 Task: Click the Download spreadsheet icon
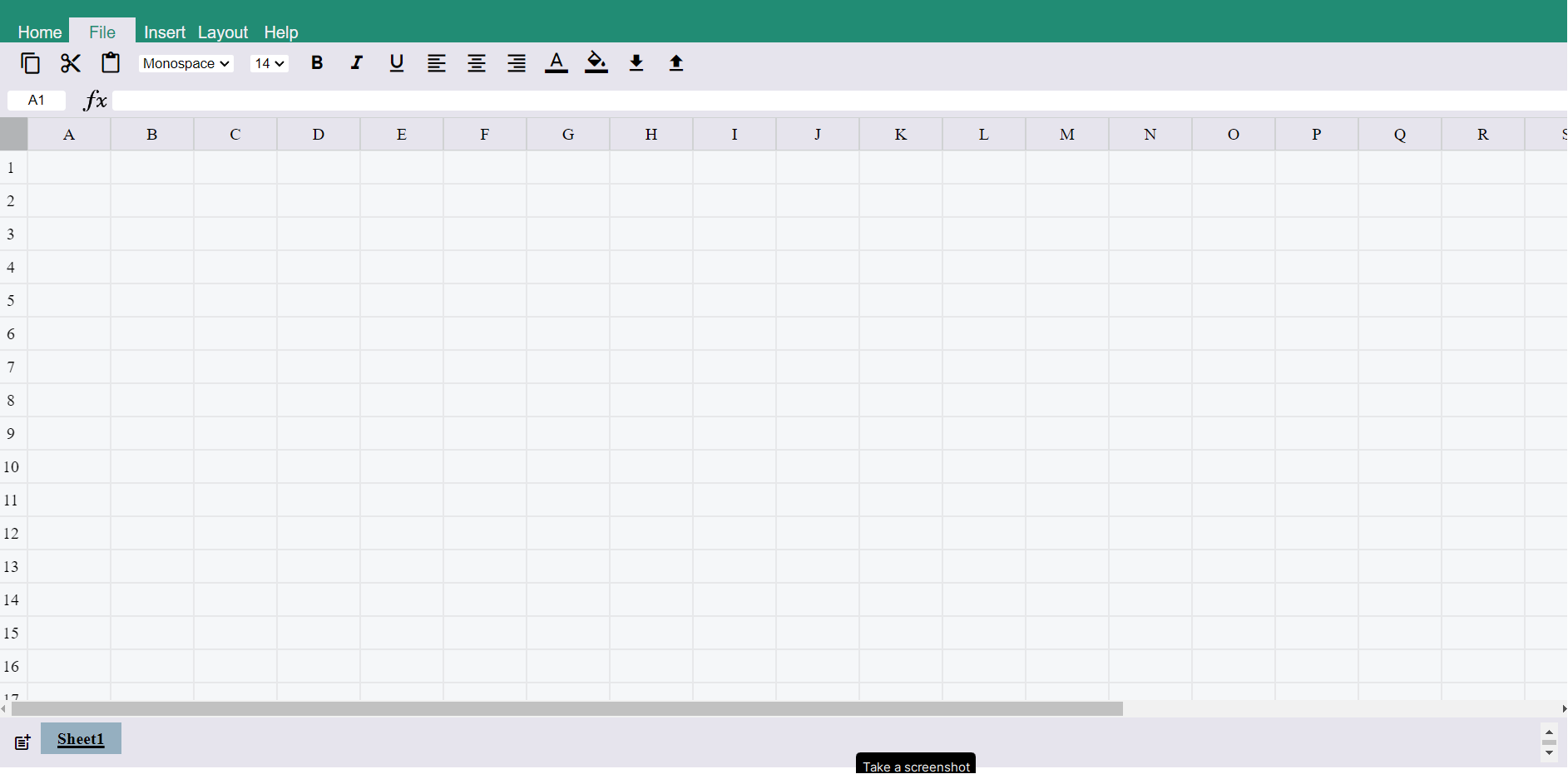click(x=636, y=63)
